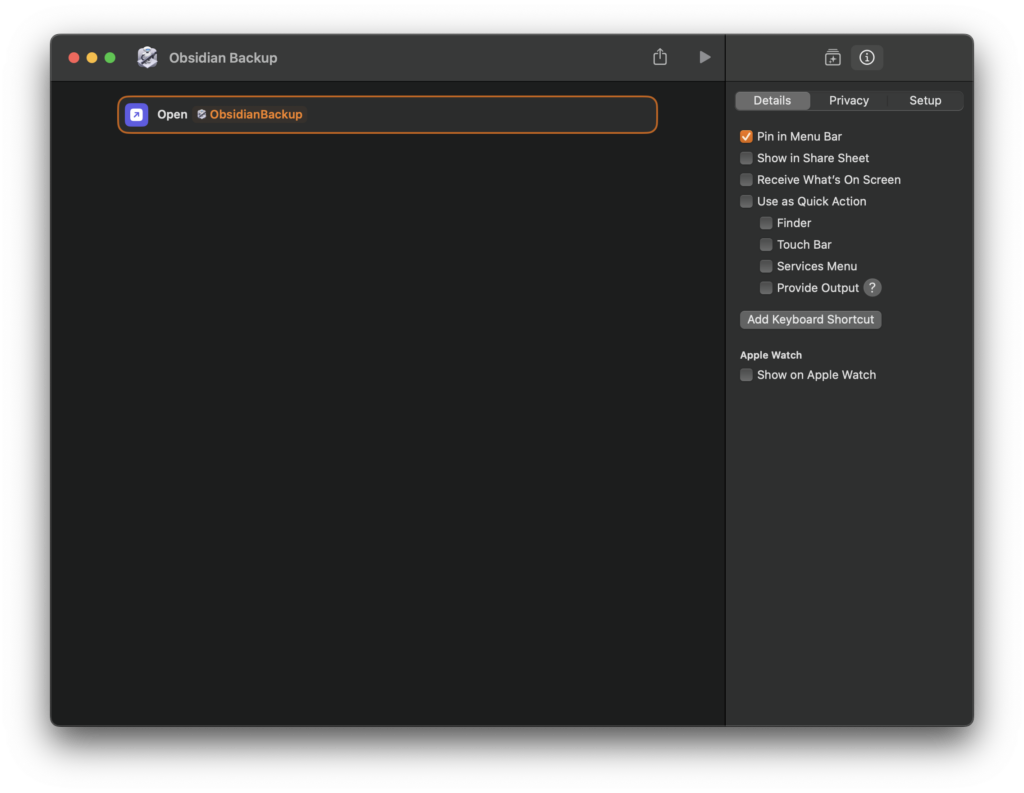Click the Apple Watch section heading
Screen dimensions: 1024x793
pyautogui.click(x=771, y=355)
